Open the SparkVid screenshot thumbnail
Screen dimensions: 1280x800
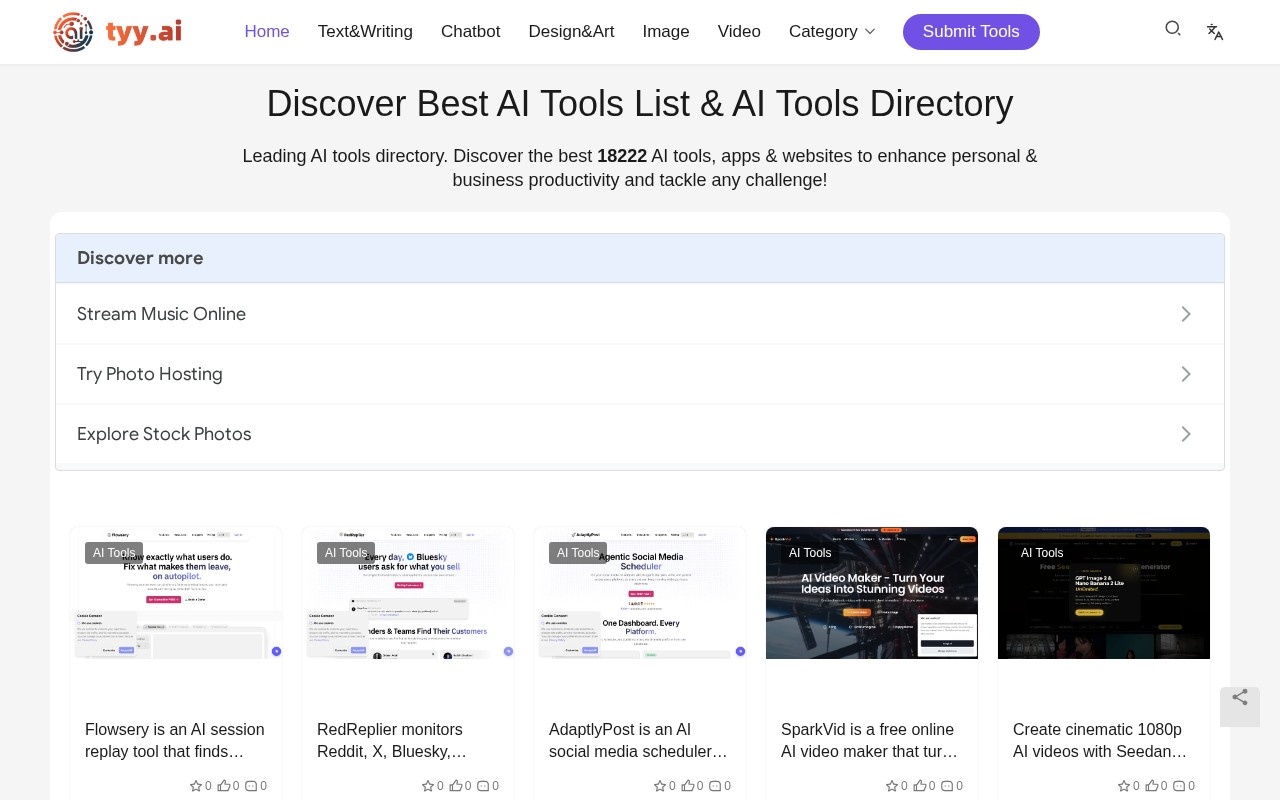(x=872, y=593)
